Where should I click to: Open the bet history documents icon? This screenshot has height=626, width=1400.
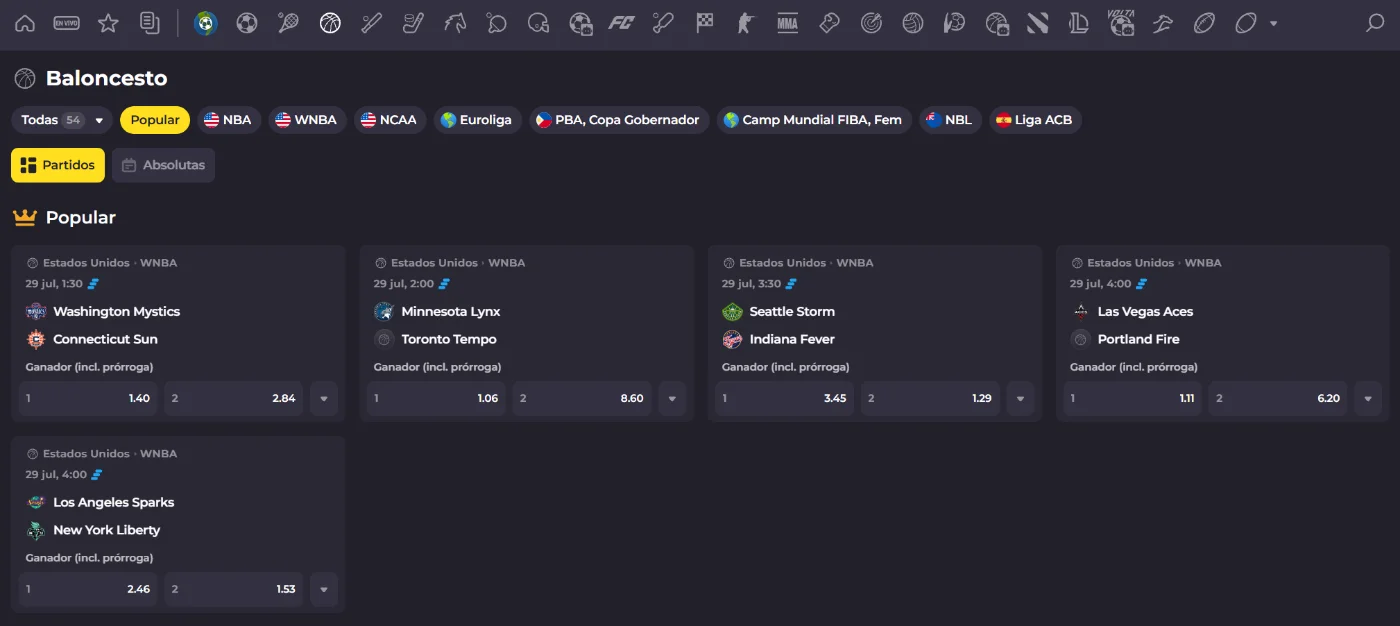pos(150,23)
